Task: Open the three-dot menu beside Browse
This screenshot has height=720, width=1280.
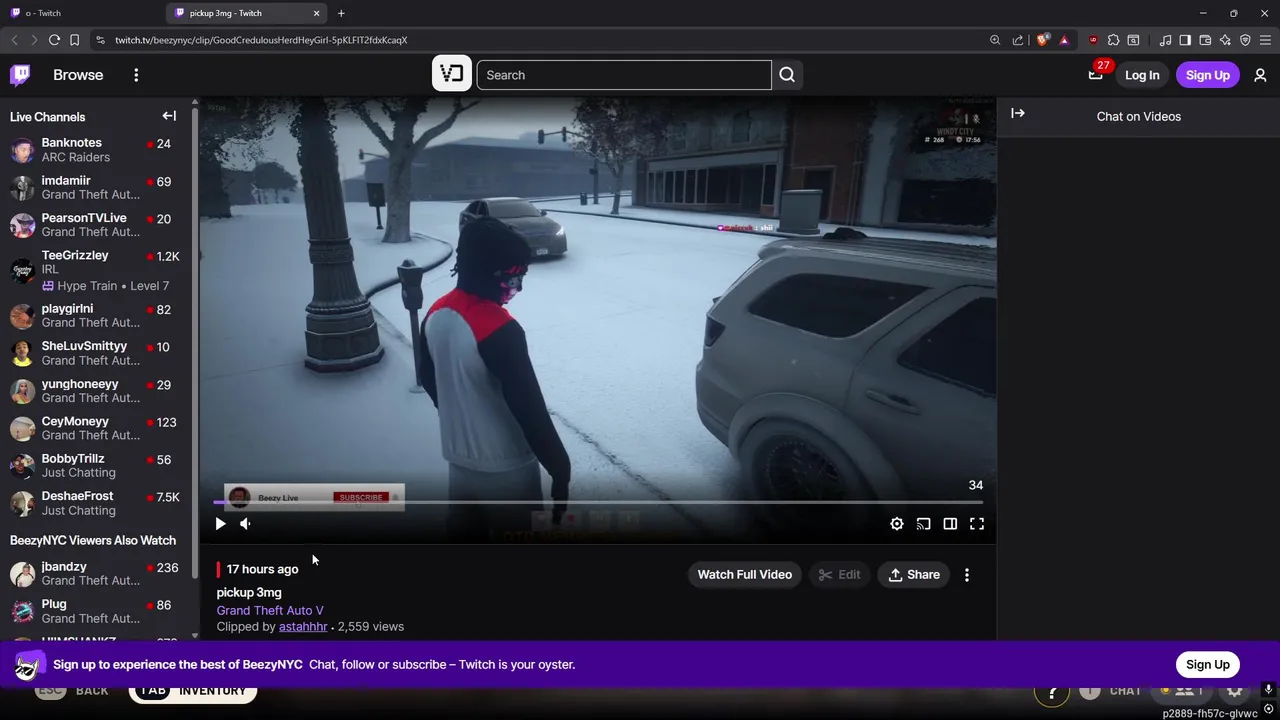Action: pos(136,75)
